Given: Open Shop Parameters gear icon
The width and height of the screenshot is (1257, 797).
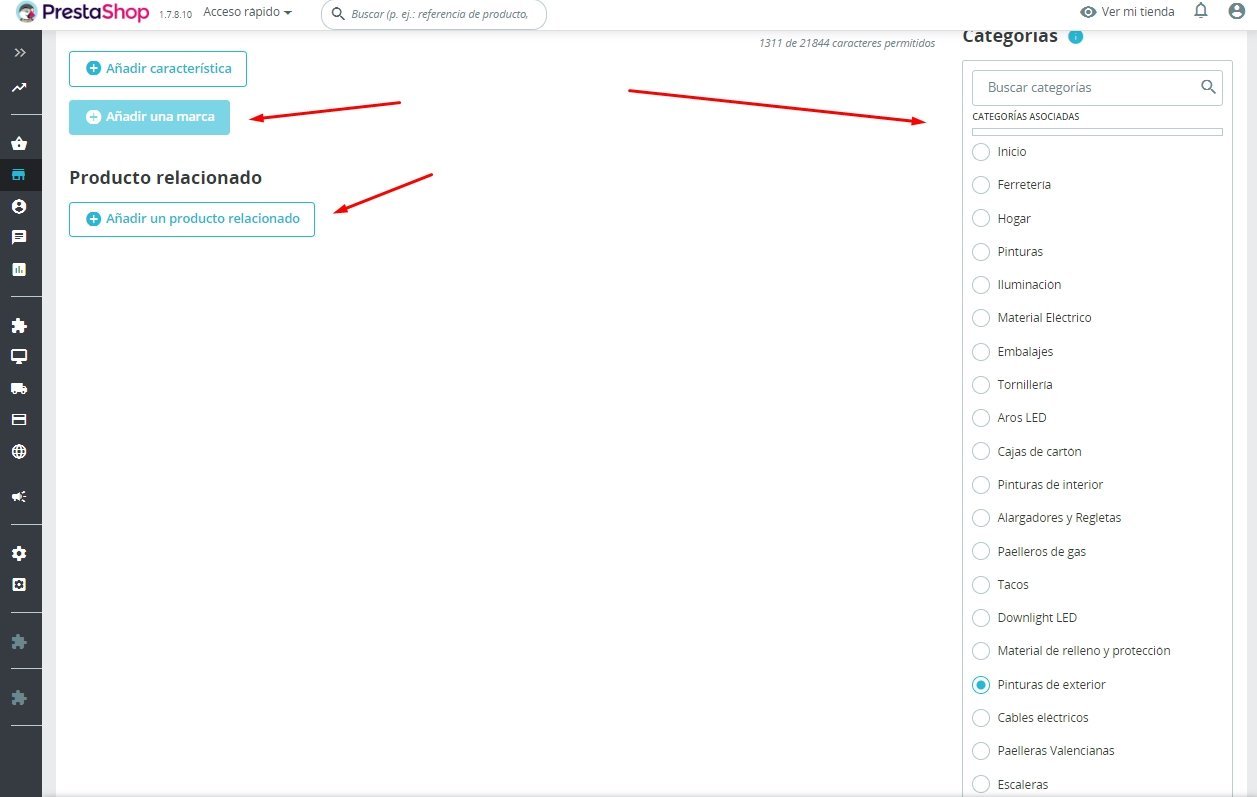Looking at the screenshot, I should [19, 553].
